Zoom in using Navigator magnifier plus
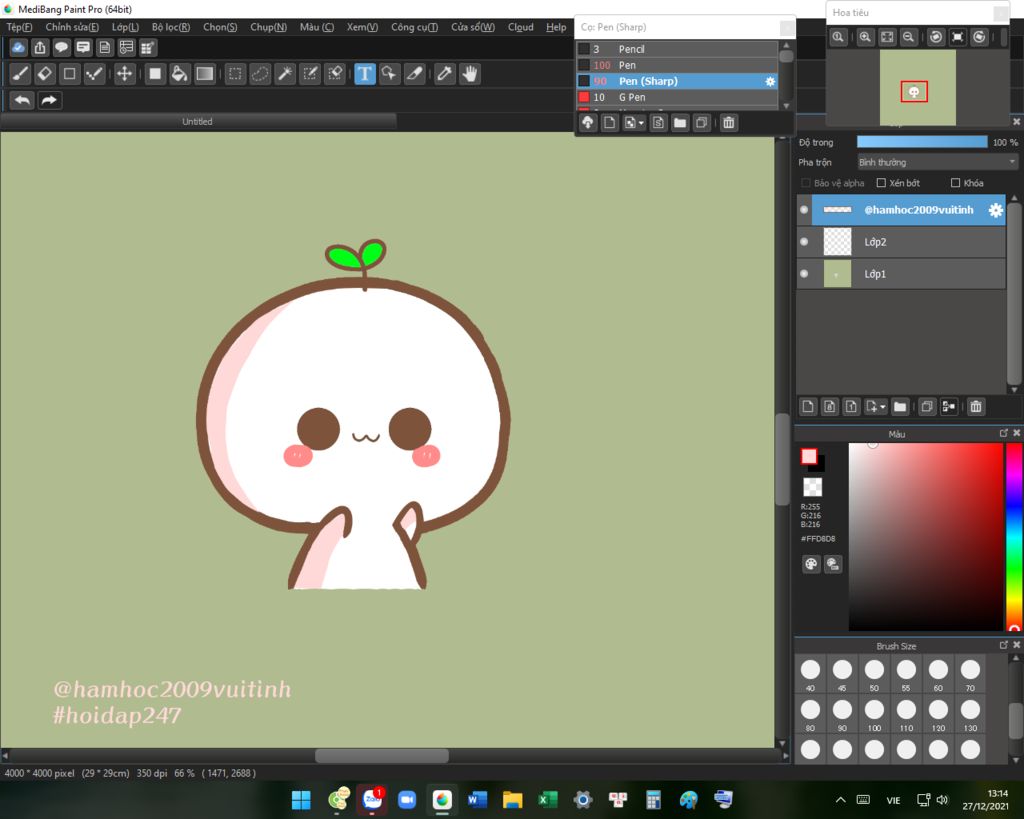This screenshot has height=819, width=1024. point(865,37)
